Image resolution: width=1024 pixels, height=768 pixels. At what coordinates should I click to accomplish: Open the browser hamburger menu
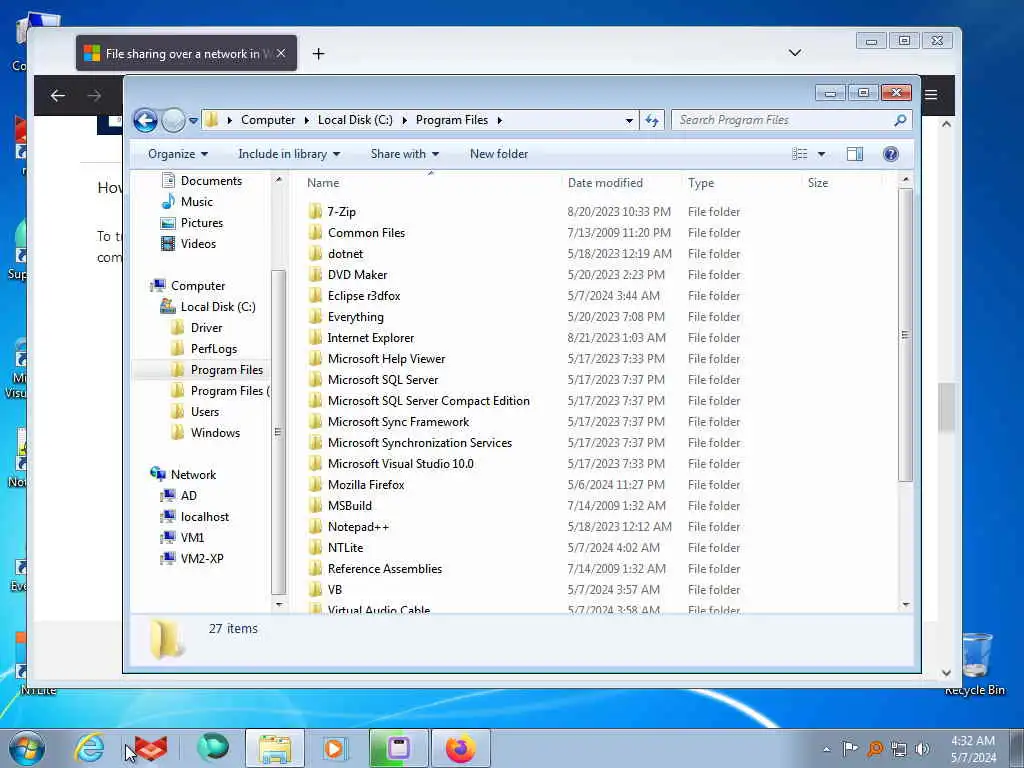[931, 95]
